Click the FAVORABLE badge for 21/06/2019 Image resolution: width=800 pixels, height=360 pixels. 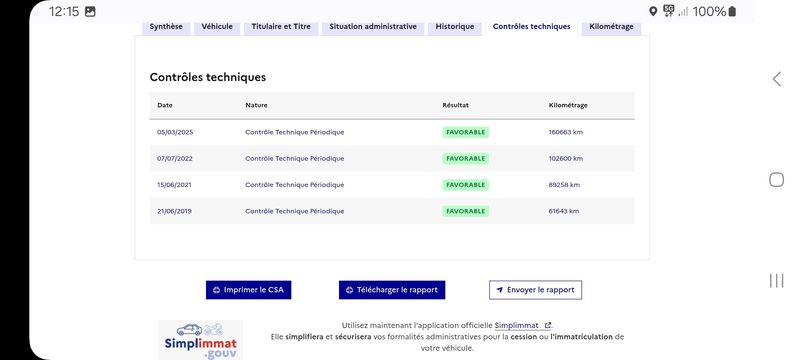click(465, 211)
